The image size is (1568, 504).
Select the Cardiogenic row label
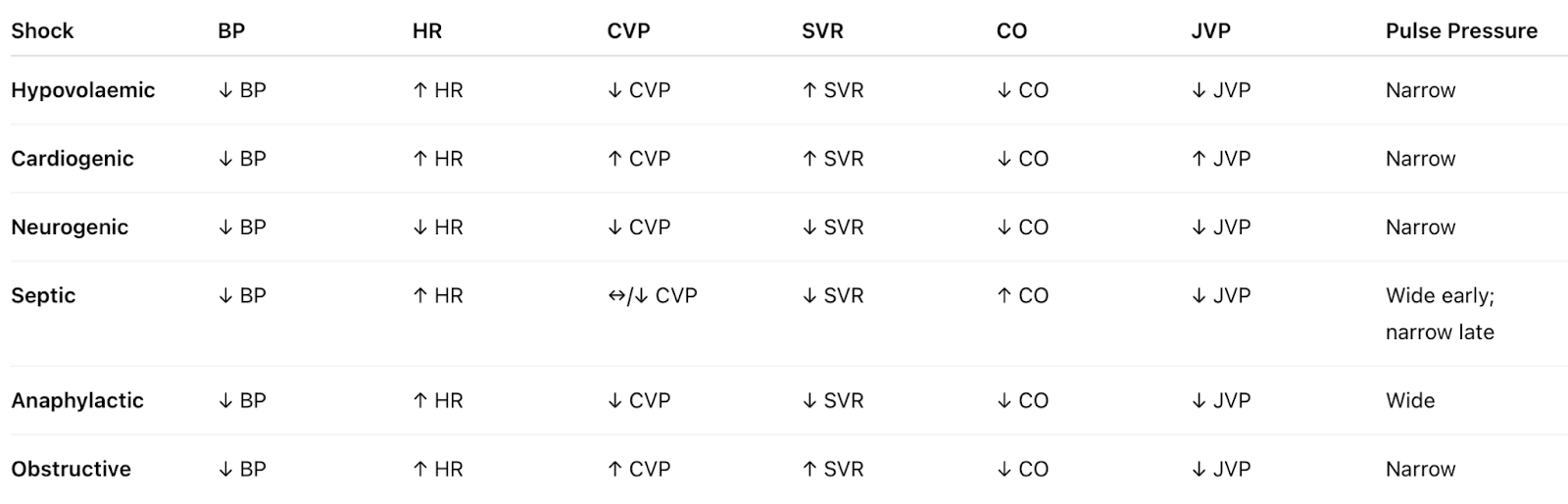tap(72, 159)
